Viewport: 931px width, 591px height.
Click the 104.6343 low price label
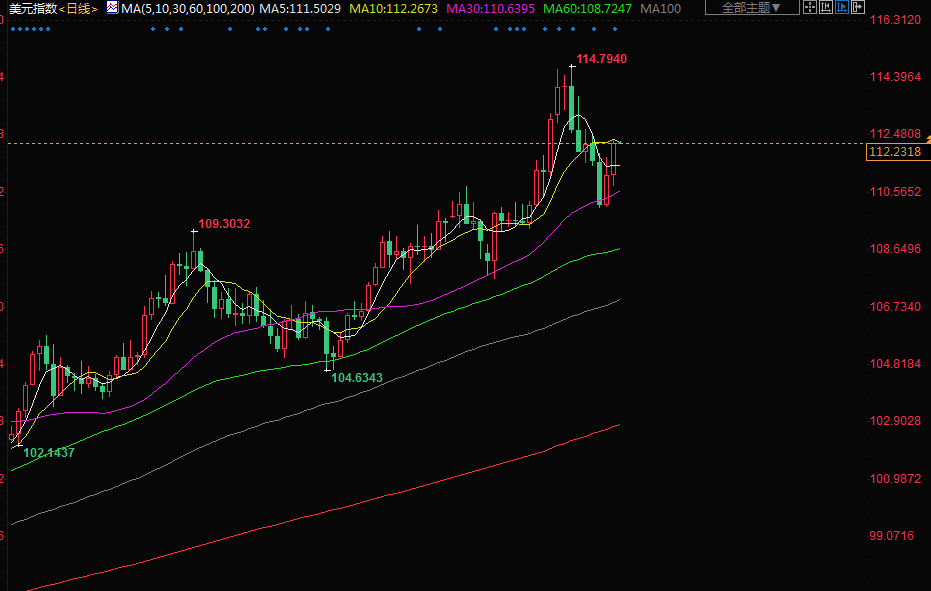pyautogui.click(x=357, y=378)
